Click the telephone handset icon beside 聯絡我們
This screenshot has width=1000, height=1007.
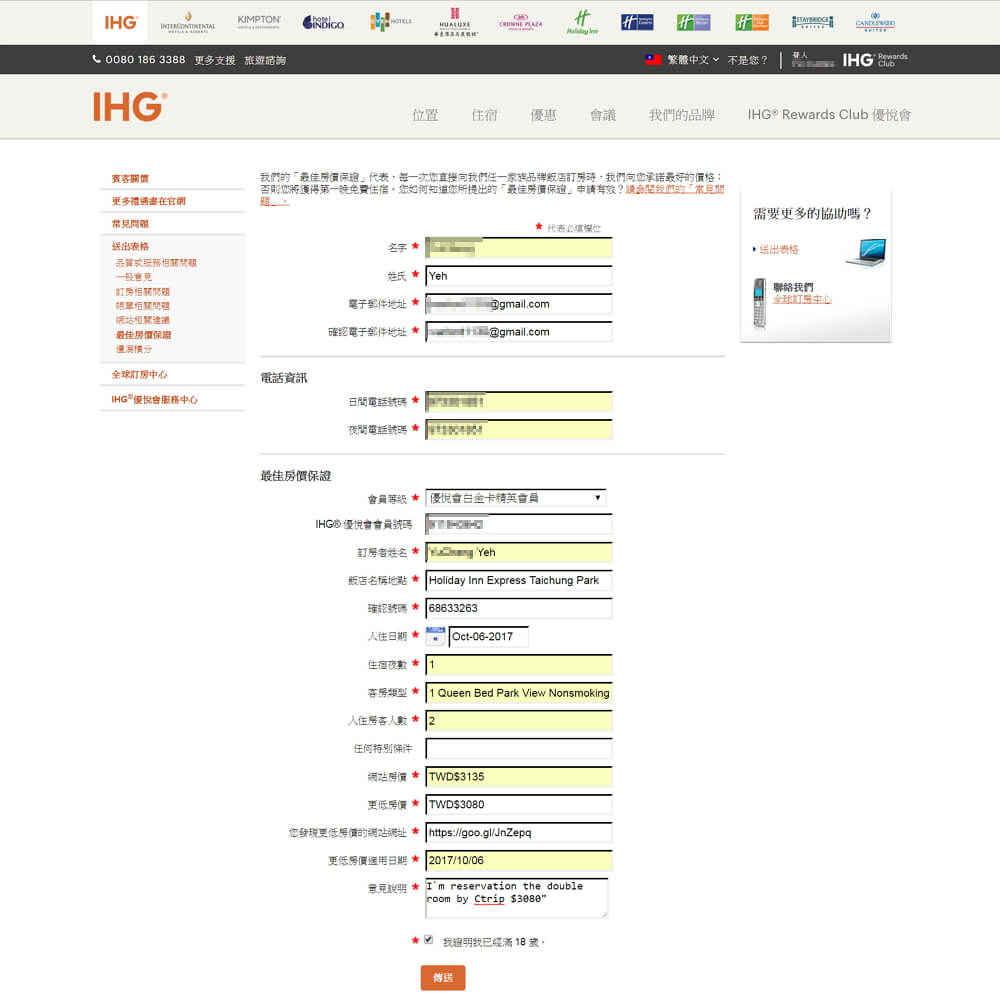(760, 302)
